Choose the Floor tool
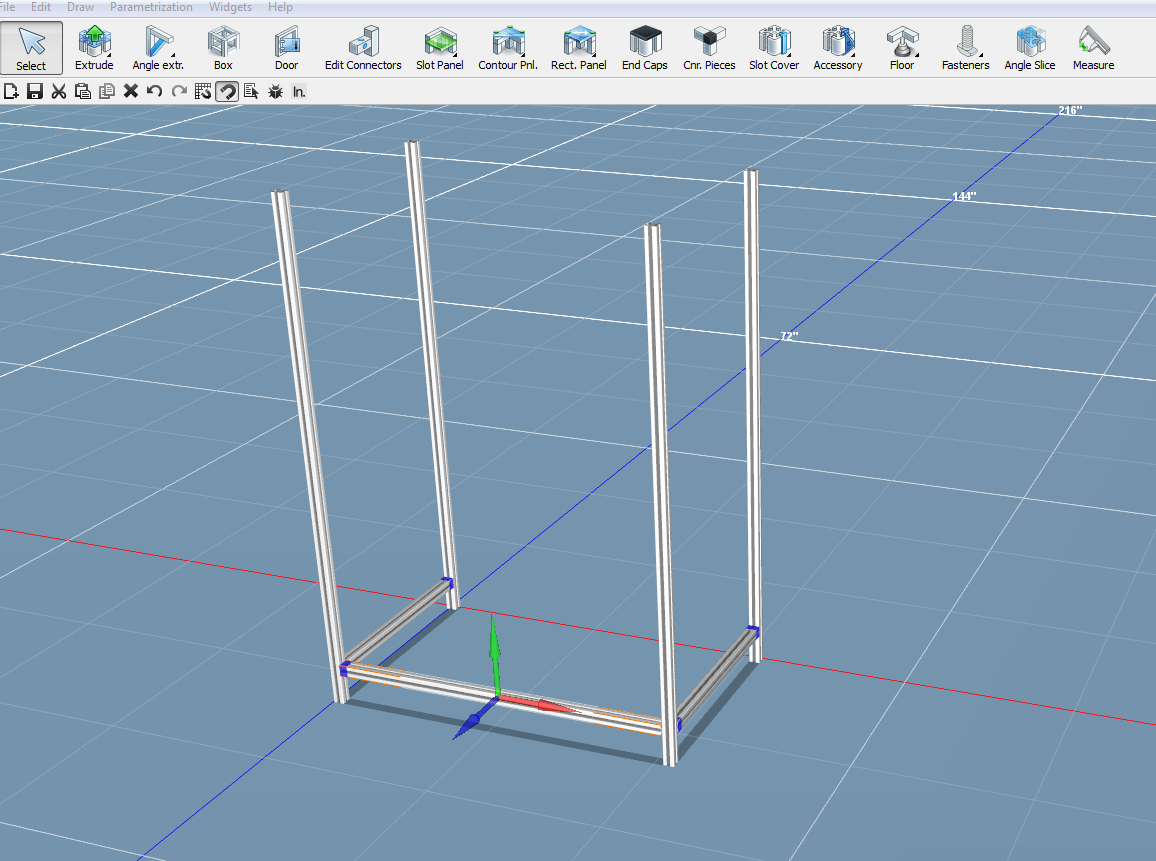 pos(902,48)
